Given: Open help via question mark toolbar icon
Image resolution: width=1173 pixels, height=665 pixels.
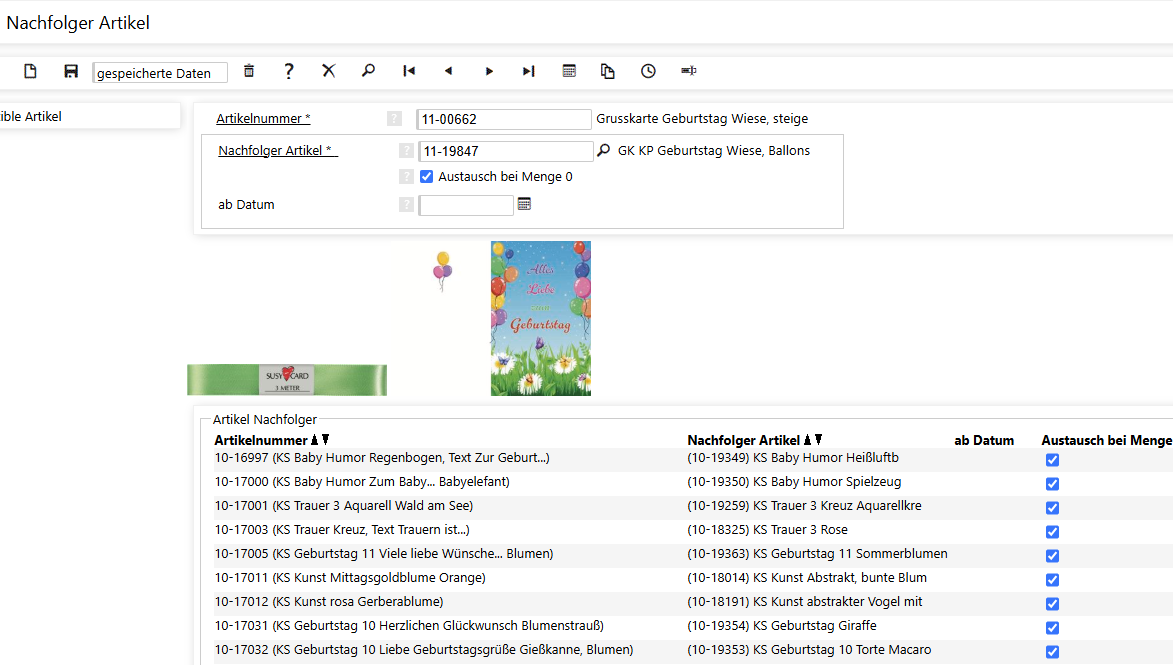Looking at the screenshot, I should (289, 71).
